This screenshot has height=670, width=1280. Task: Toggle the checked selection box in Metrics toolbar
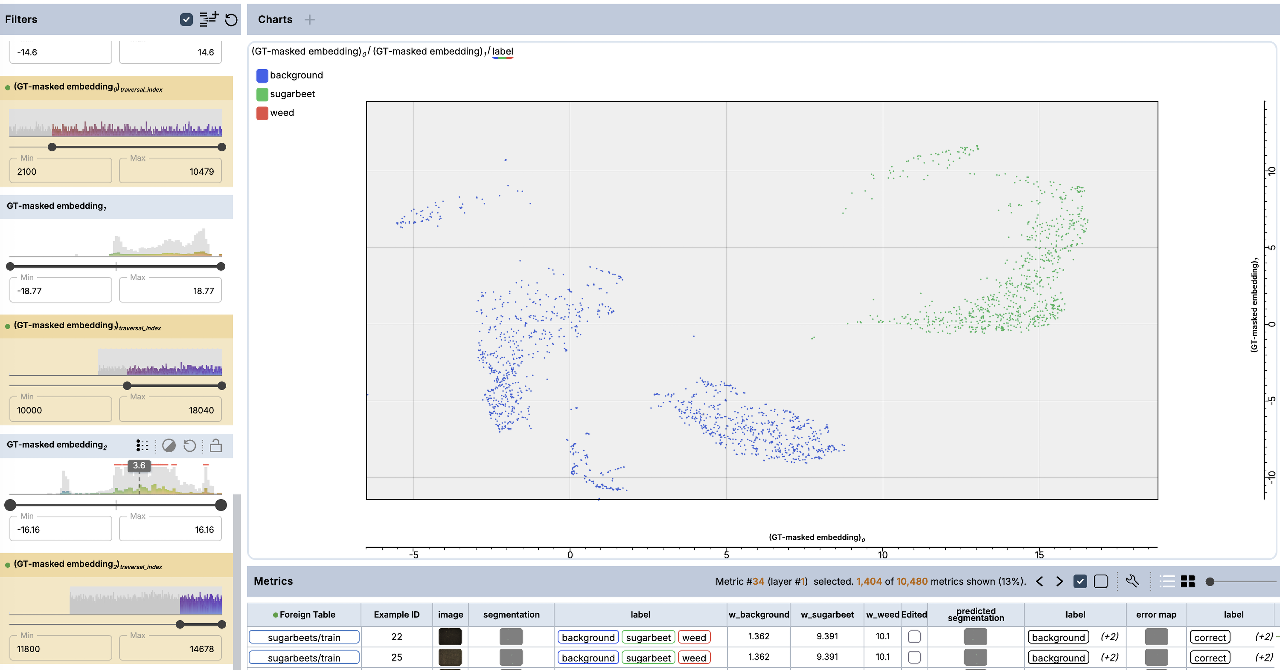[1080, 581]
